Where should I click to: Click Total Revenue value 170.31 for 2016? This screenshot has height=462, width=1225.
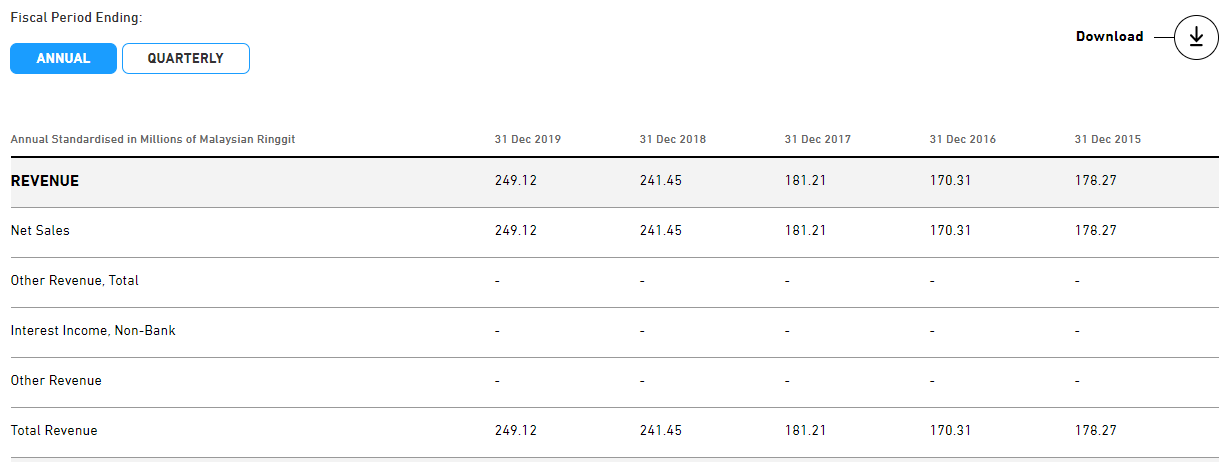(951, 431)
